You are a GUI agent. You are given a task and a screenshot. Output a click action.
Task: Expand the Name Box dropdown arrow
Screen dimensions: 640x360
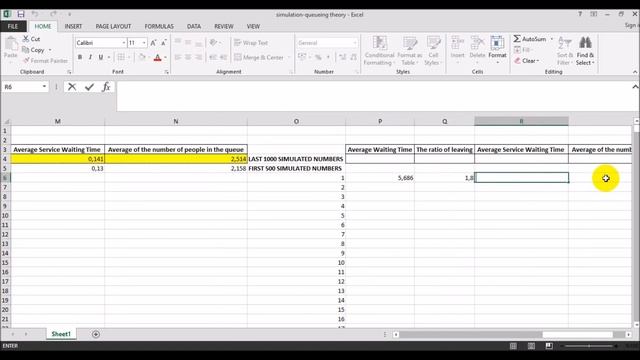44,87
